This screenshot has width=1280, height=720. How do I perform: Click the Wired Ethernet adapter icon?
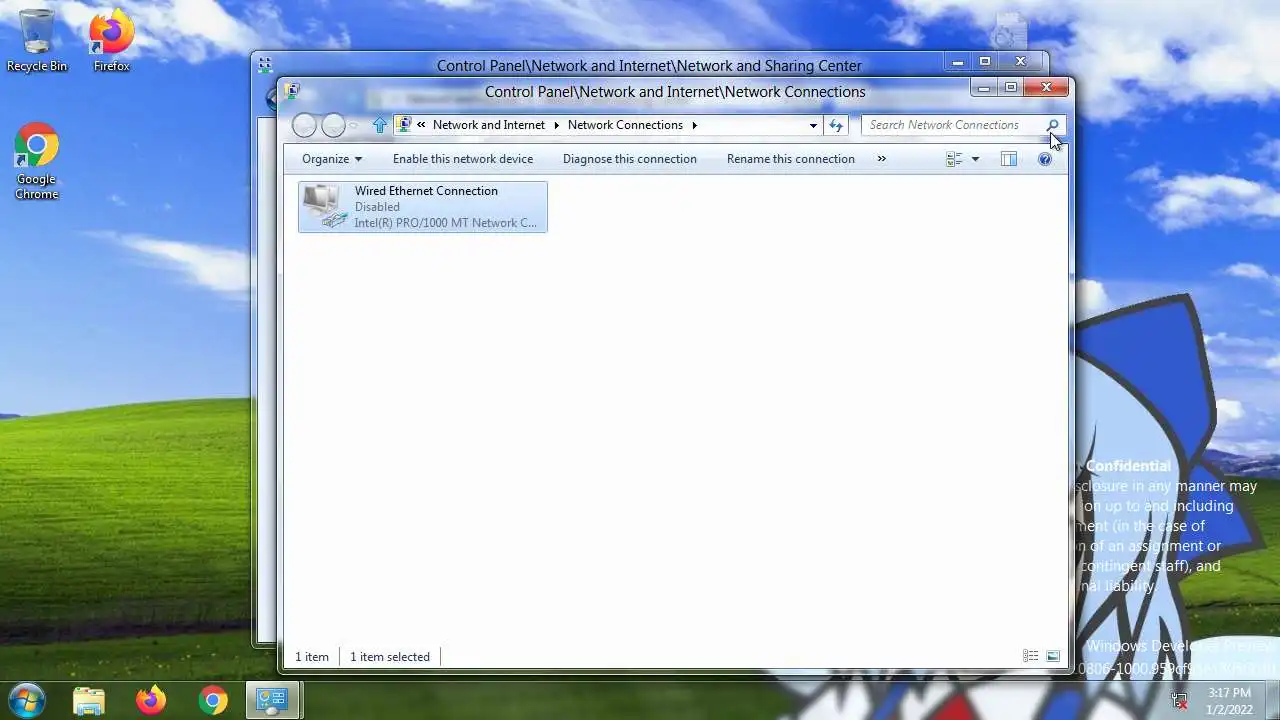click(324, 206)
